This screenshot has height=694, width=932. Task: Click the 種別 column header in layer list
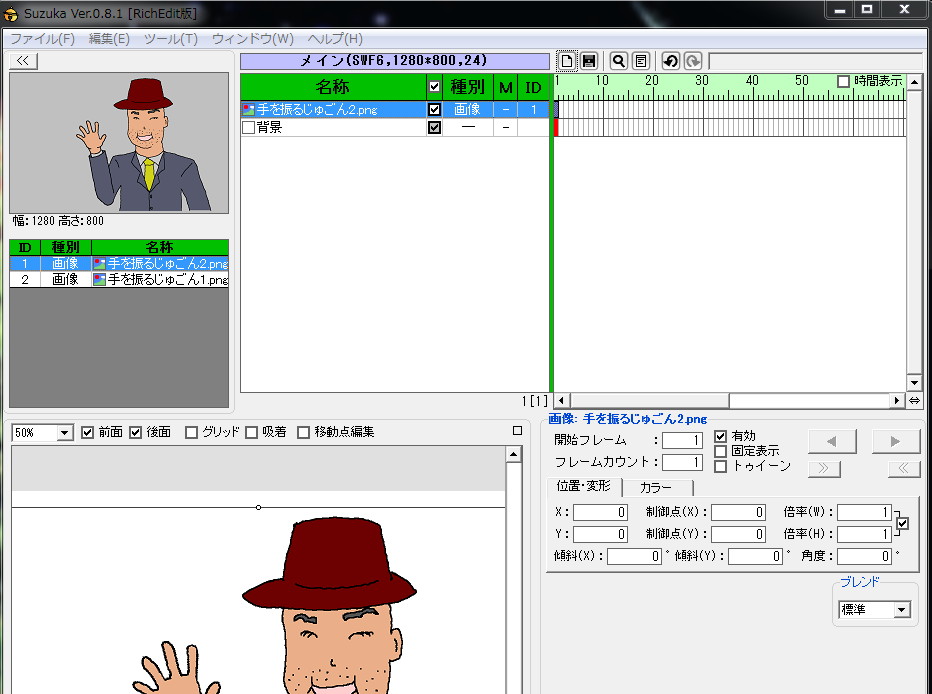468,87
